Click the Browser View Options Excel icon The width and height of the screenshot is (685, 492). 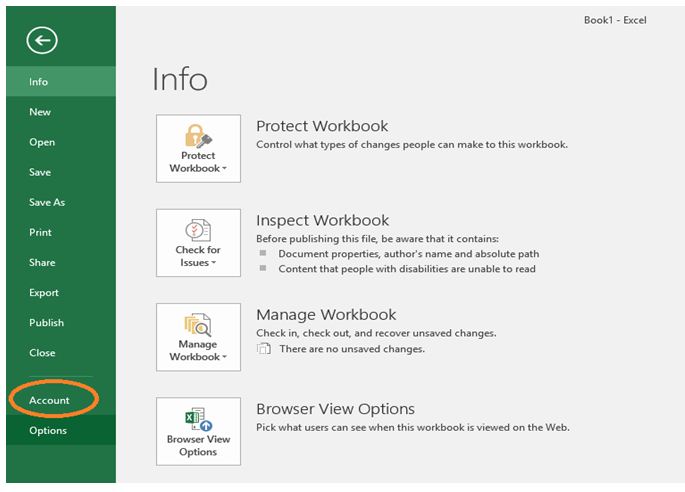(x=198, y=418)
